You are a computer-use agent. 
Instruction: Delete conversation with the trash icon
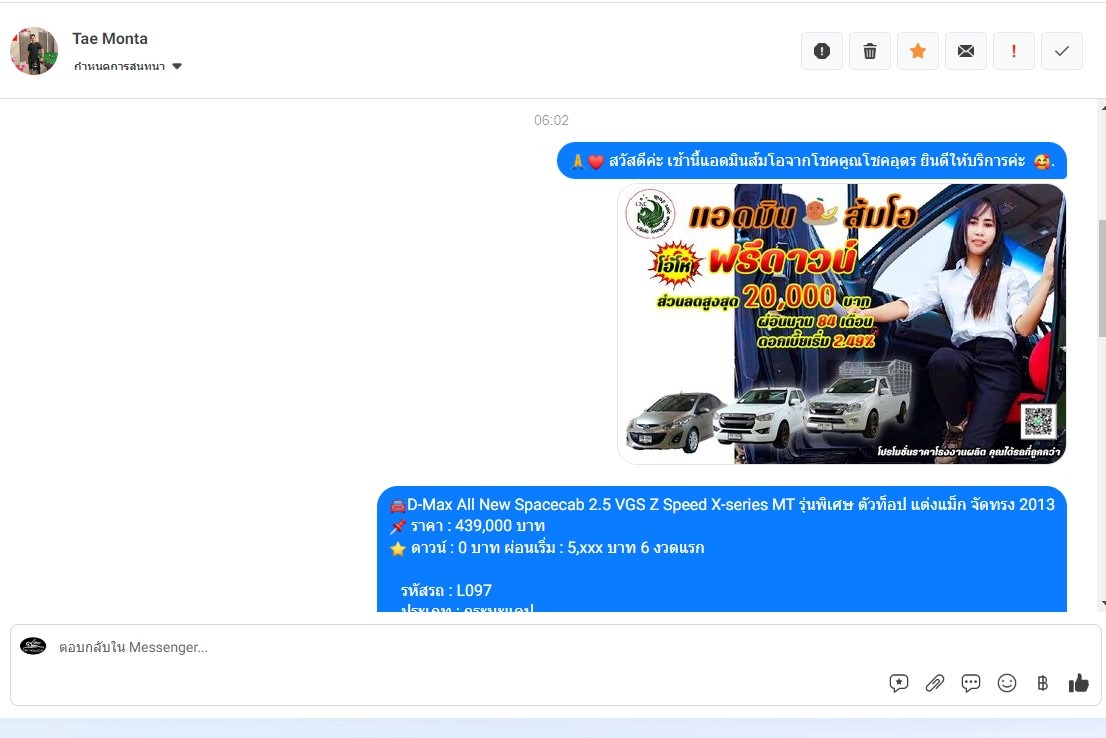(870, 51)
